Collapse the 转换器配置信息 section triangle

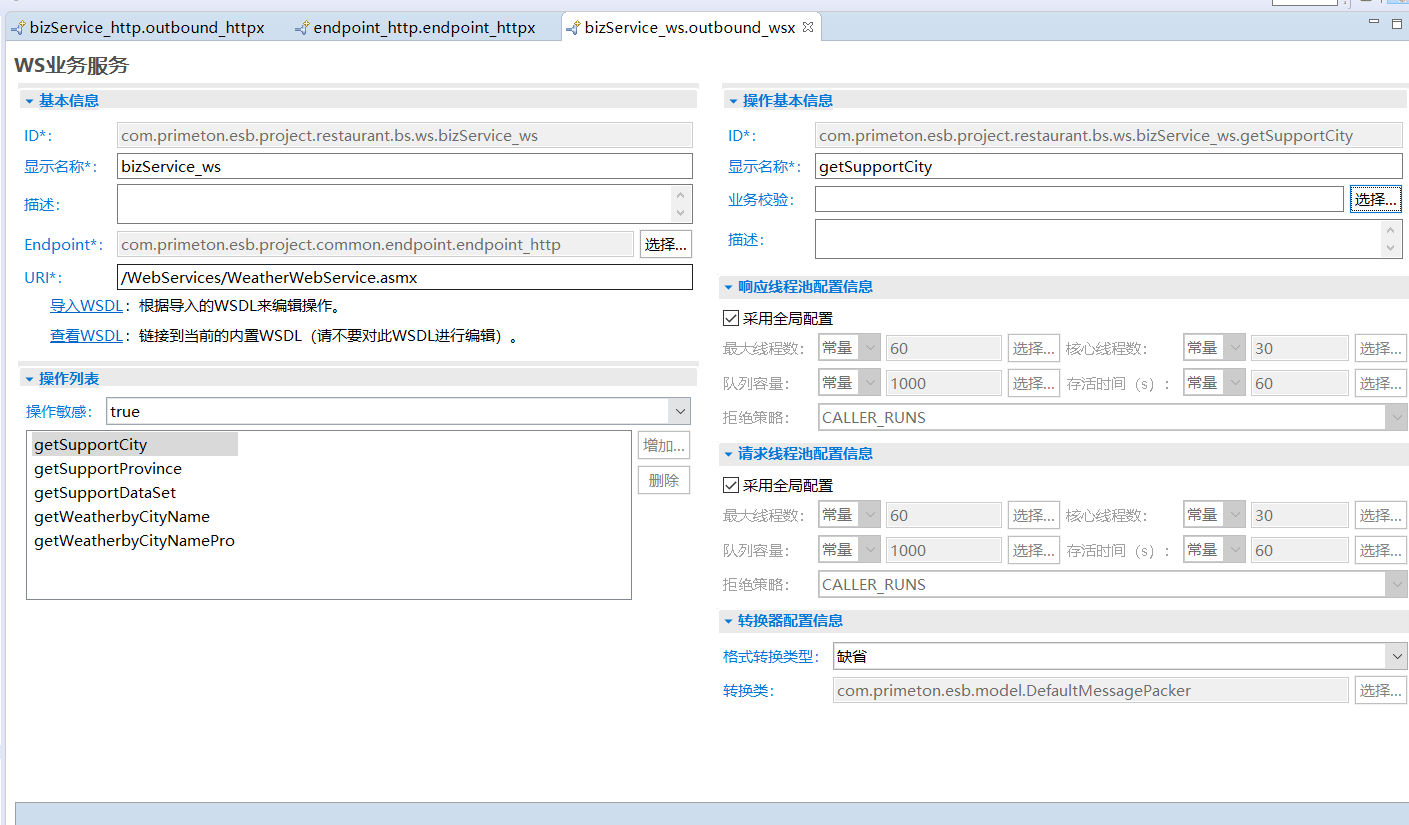click(728, 620)
